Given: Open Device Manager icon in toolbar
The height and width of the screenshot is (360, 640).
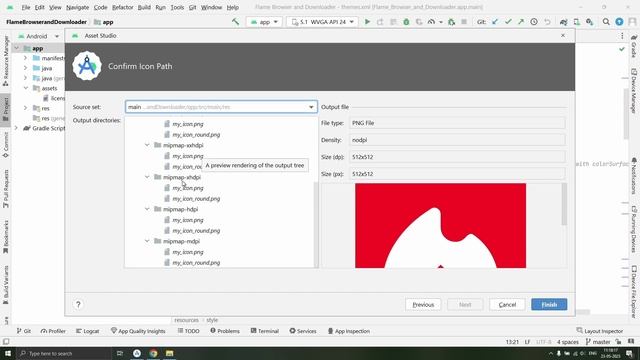Looking at the screenshot, I should click(x=576, y=22).
